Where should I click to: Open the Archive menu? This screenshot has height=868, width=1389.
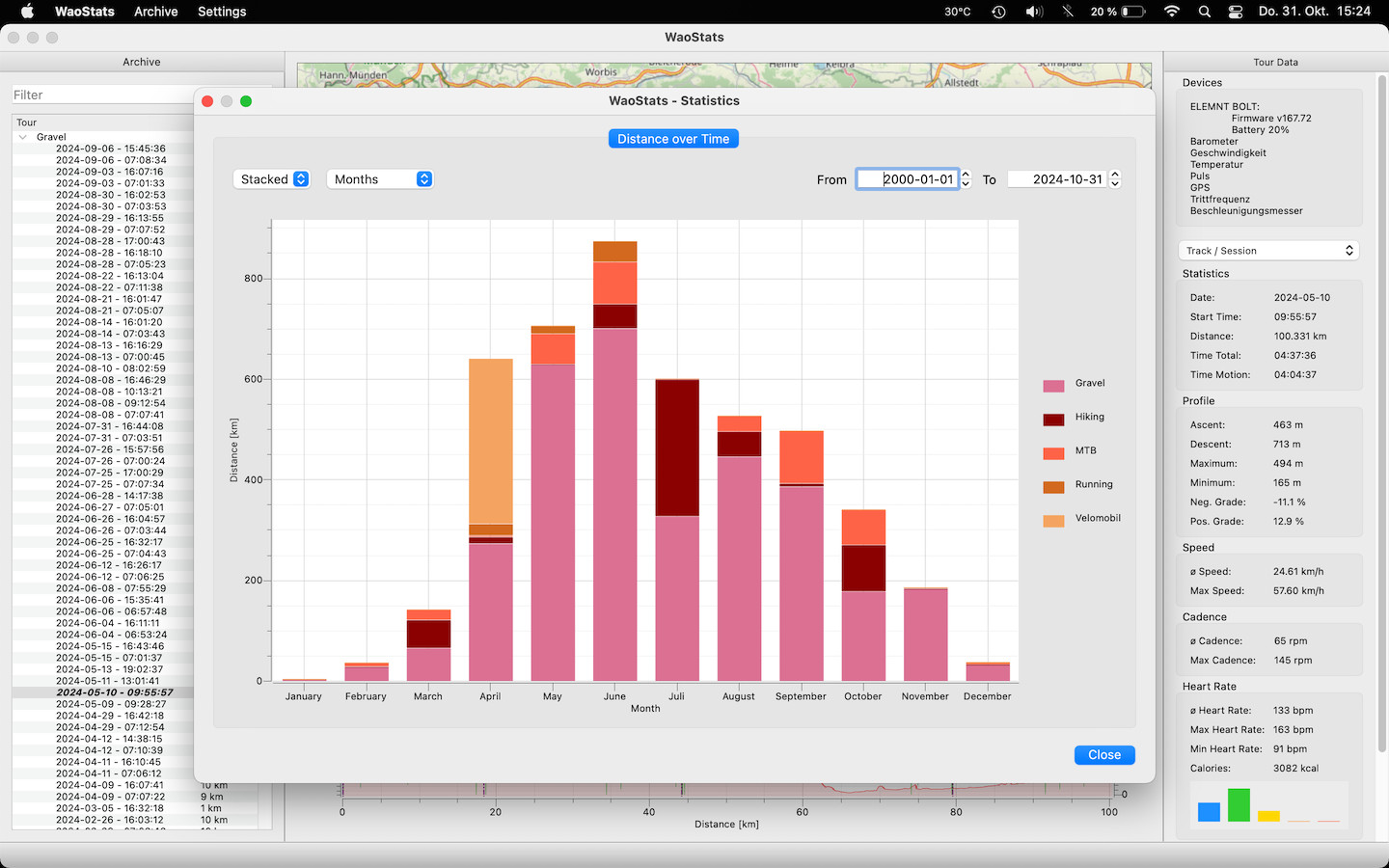click(156, 12)
